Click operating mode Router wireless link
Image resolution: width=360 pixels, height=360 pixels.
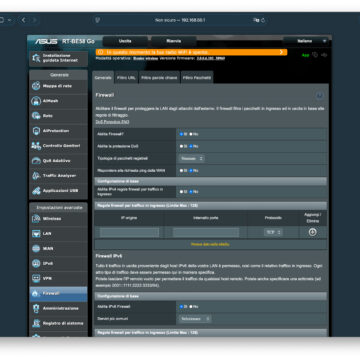(146, 58)
